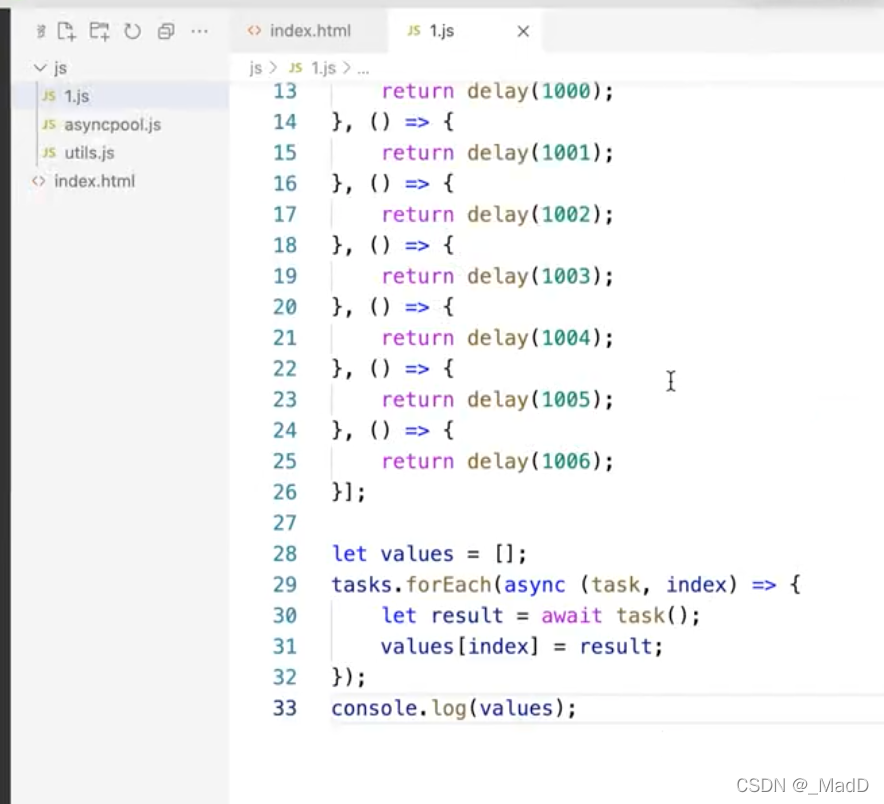Click 'console' on line 33
884x804 pixels.
[375, 708]
